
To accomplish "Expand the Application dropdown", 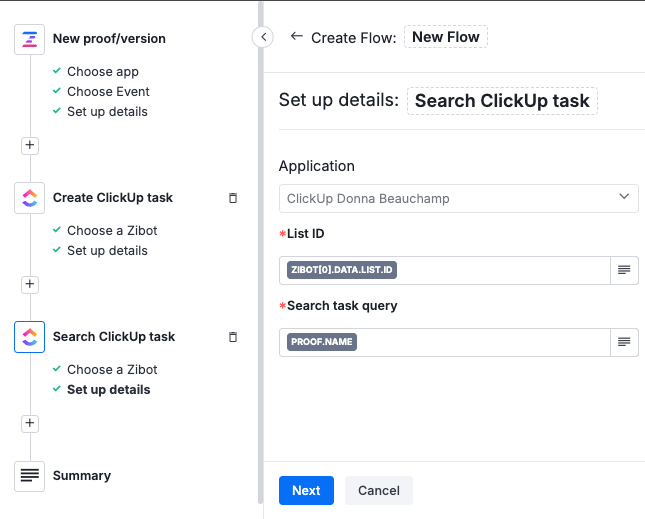I will (459, 199).
